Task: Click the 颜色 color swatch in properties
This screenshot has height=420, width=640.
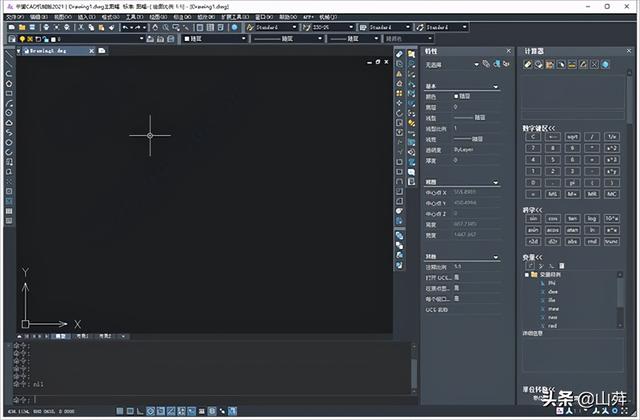Action: (x=457, y=97)
